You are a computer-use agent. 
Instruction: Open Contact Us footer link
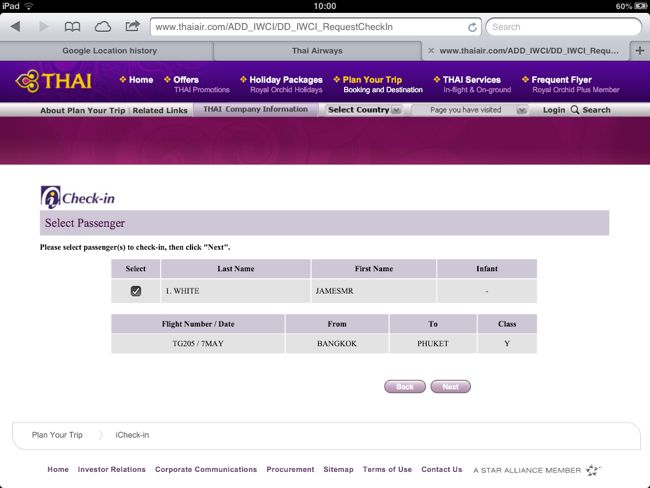point(441,469)
